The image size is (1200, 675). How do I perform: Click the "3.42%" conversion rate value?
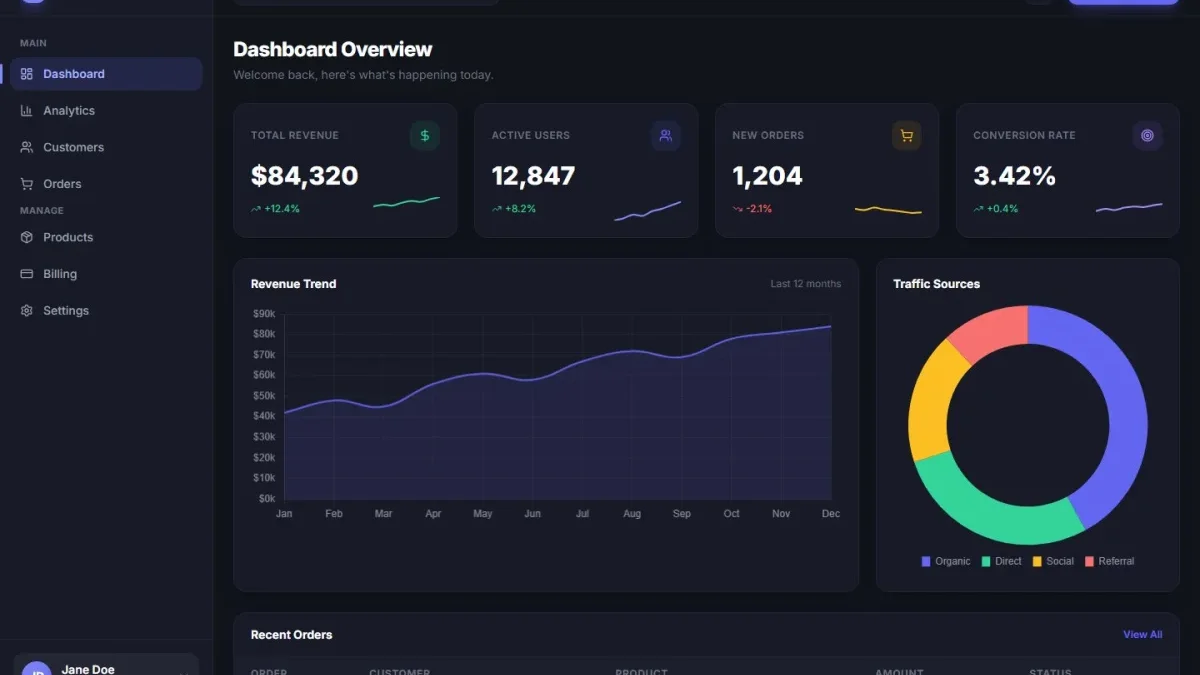[1014, 176]
